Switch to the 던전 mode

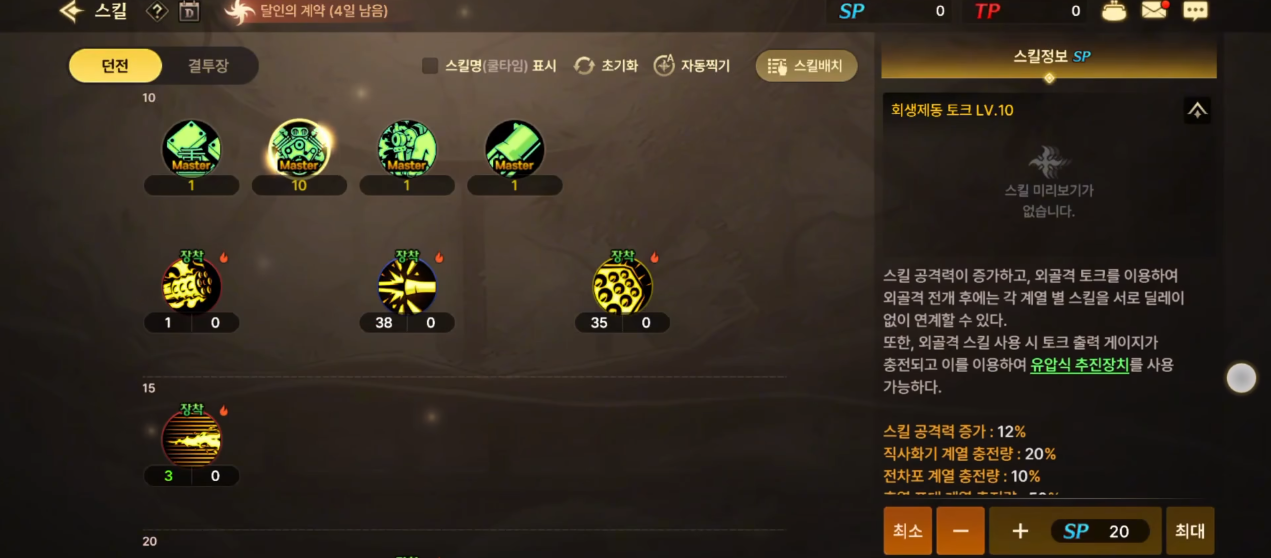115,66
